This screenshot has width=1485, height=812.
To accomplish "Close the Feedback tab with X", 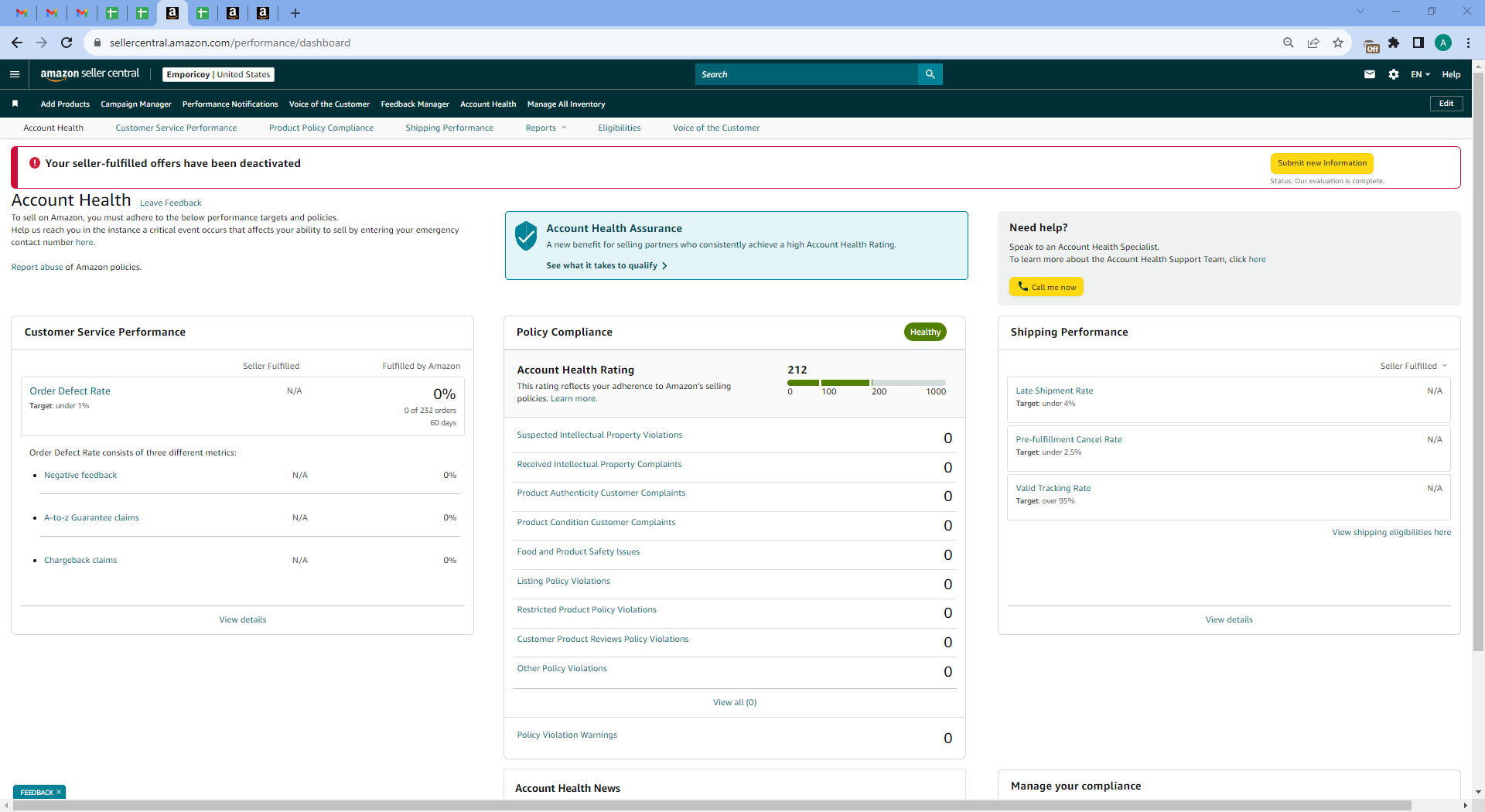I will pos(59,792).
